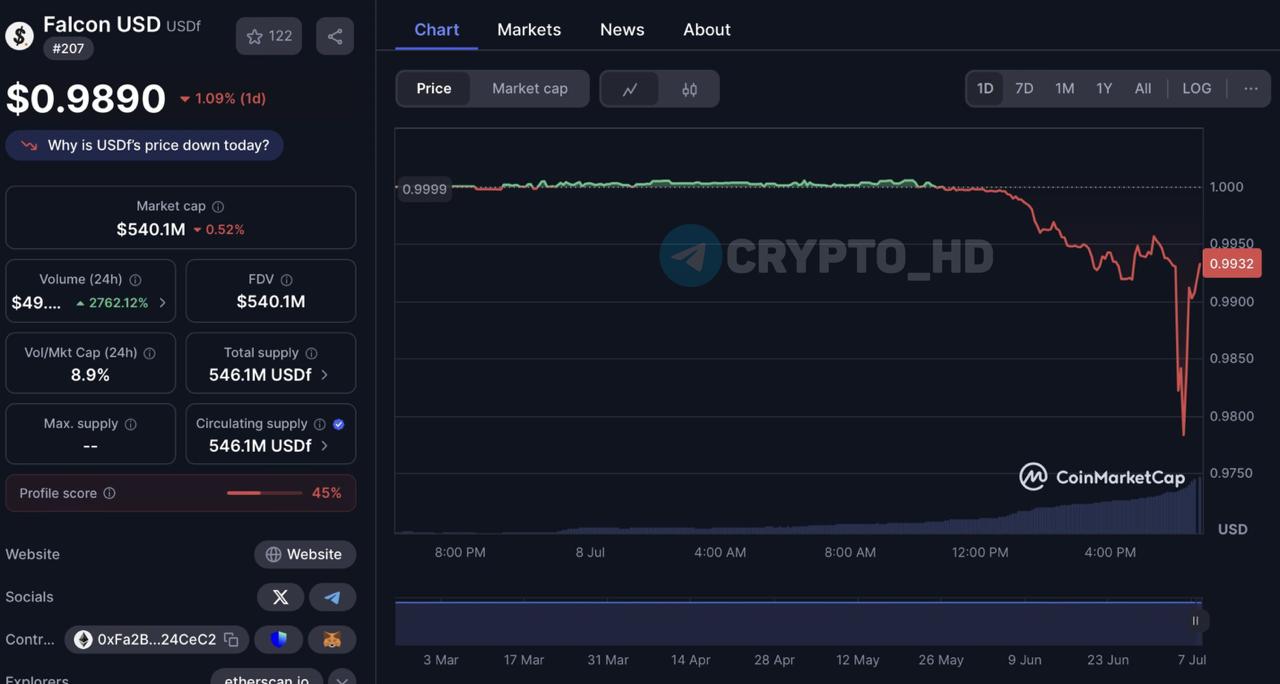Expand Circulating supply details chevron

pos(324,446)
